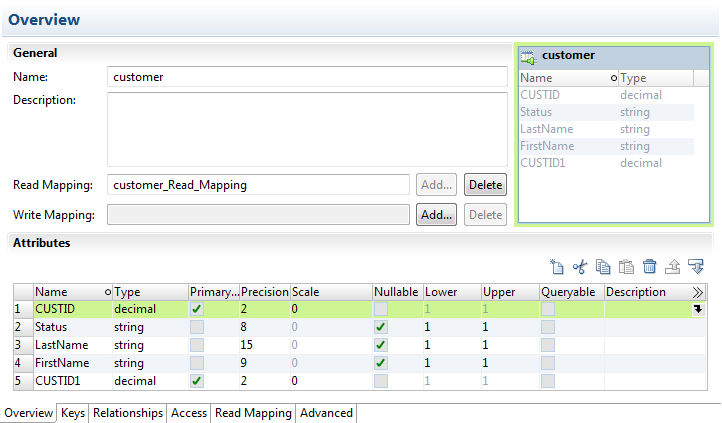Open the Read Mapping tab
Viewport: 722px width, 423px height.
[253, 413]
